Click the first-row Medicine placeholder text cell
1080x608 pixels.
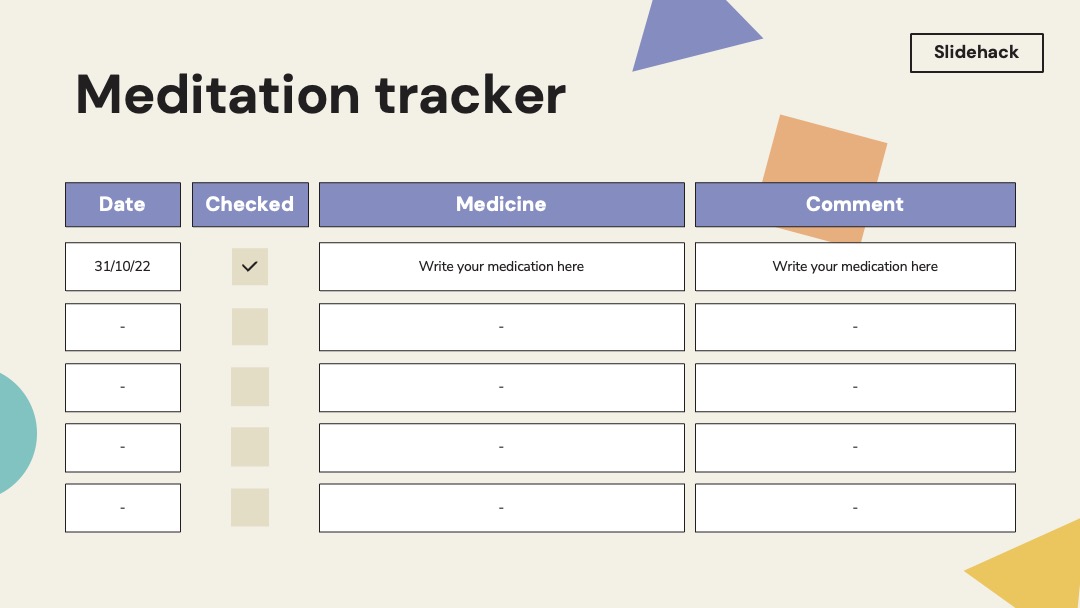(x=501, y=266)
